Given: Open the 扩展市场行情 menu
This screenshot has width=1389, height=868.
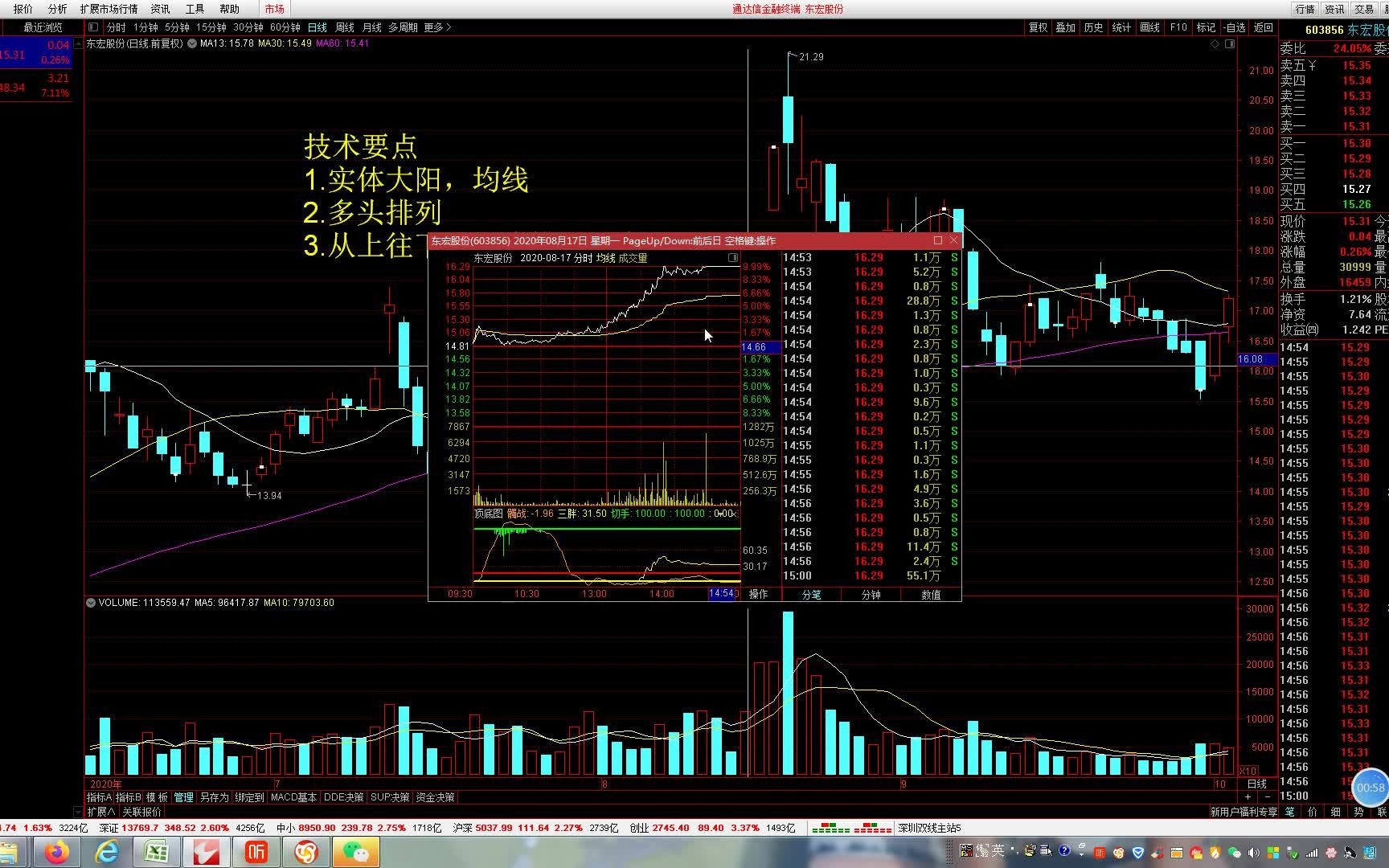Looking at the screenshot, I should click(x=109, y=9).
